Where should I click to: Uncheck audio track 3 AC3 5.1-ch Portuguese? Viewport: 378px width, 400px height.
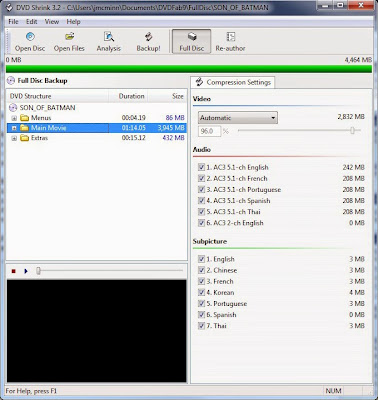pyautogui.click(x=201, y=189)
